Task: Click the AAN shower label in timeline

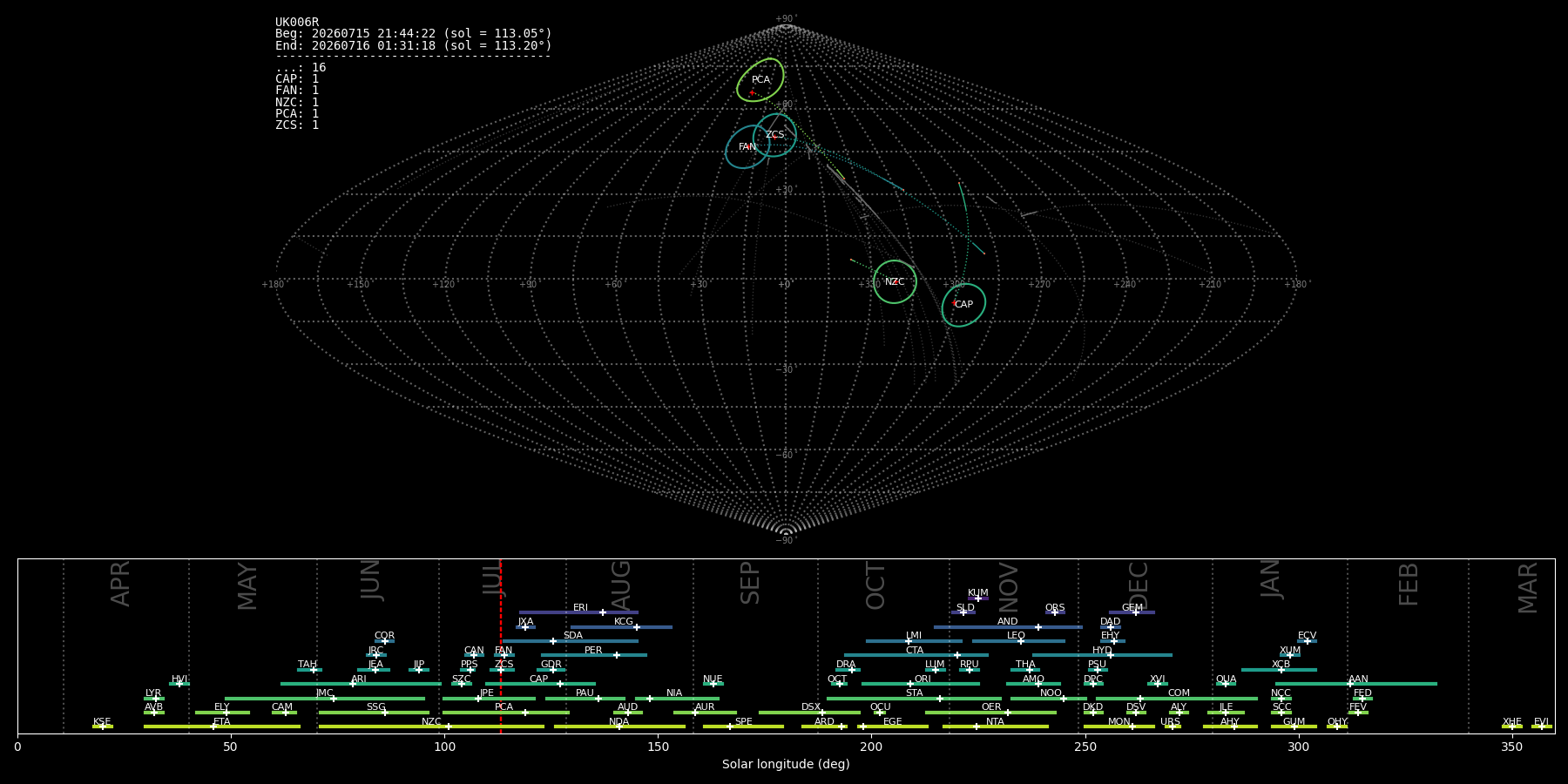Action: tap(1358, 679)
